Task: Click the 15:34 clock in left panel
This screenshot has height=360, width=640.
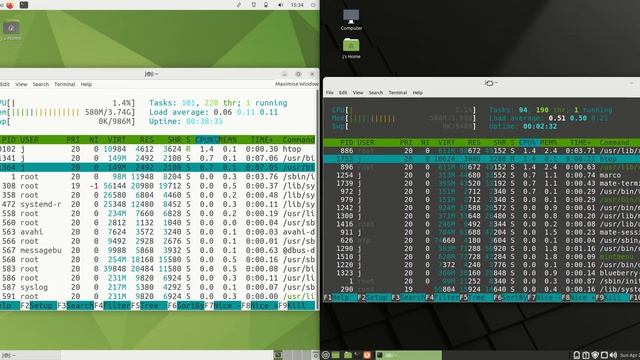Action: [297, 5]
